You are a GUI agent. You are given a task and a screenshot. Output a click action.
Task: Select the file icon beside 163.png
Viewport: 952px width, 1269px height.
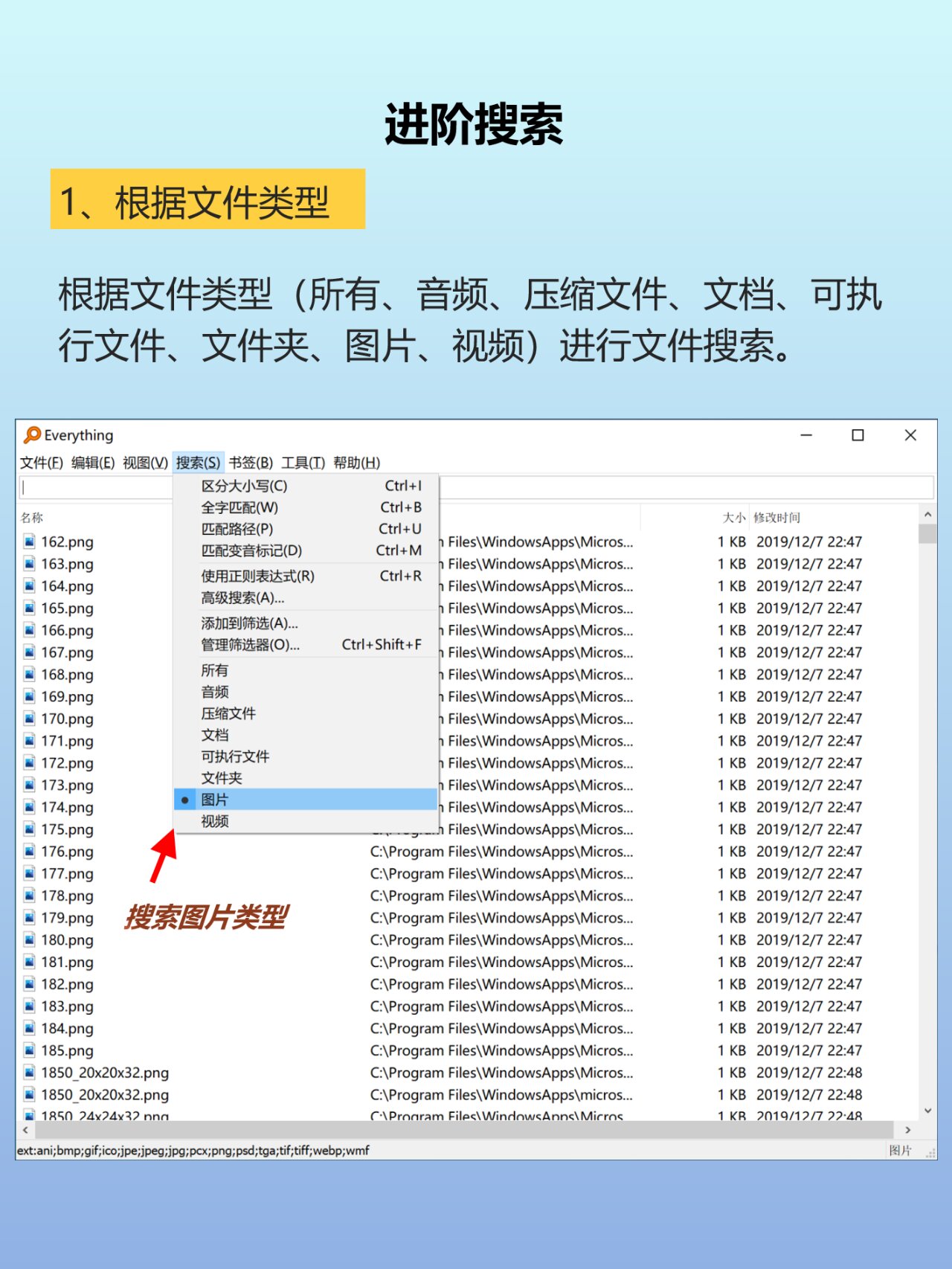click(x=29, y=564)
